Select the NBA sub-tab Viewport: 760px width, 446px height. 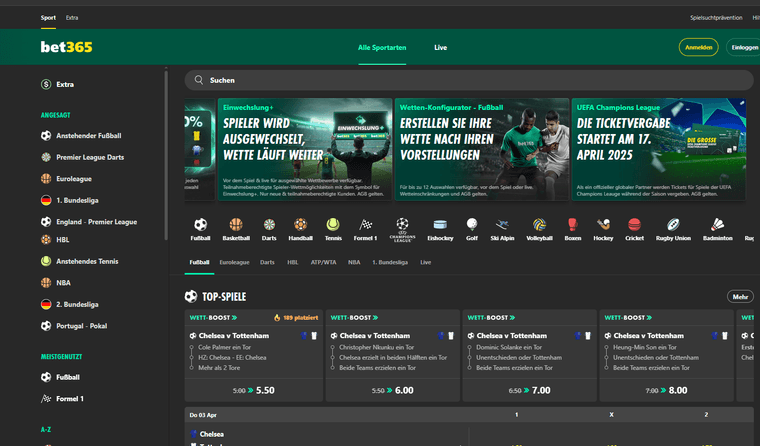(354, 262)
